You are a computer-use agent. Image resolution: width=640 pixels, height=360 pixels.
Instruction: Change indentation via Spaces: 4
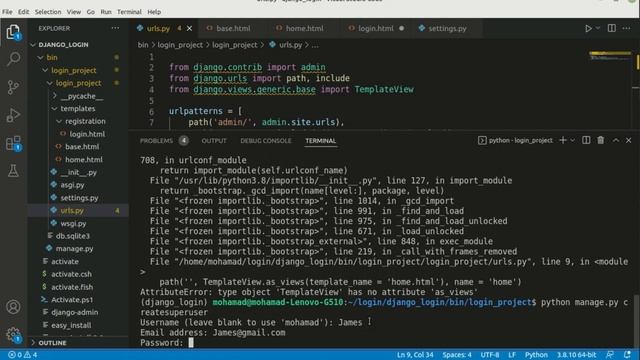pos(457,355)
